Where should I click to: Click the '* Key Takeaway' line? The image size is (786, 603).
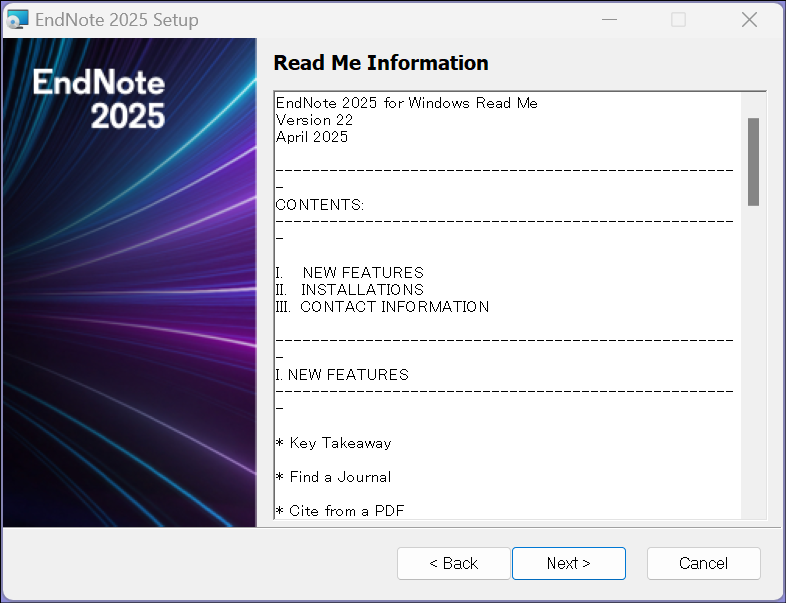coord(333,443)
